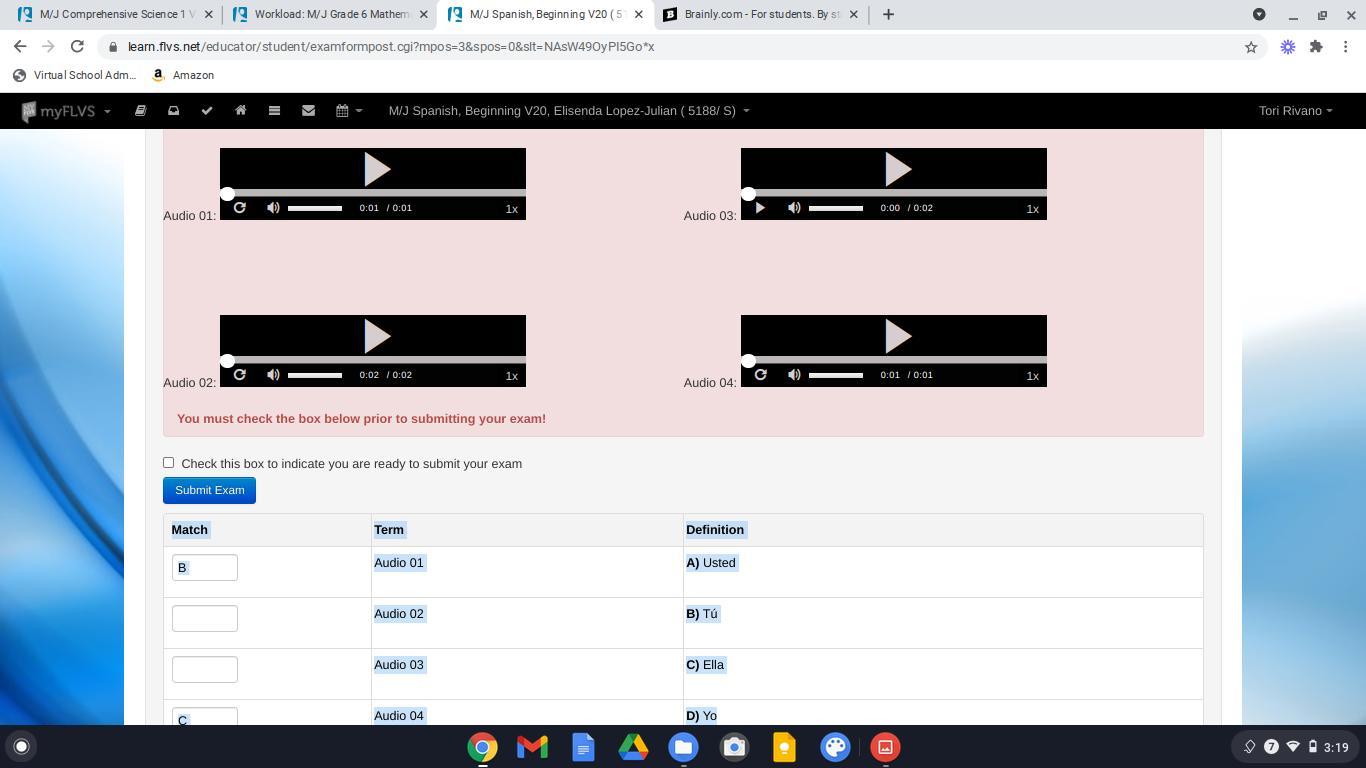Open the myFLVS logo menu

click(x=65, y=111)
